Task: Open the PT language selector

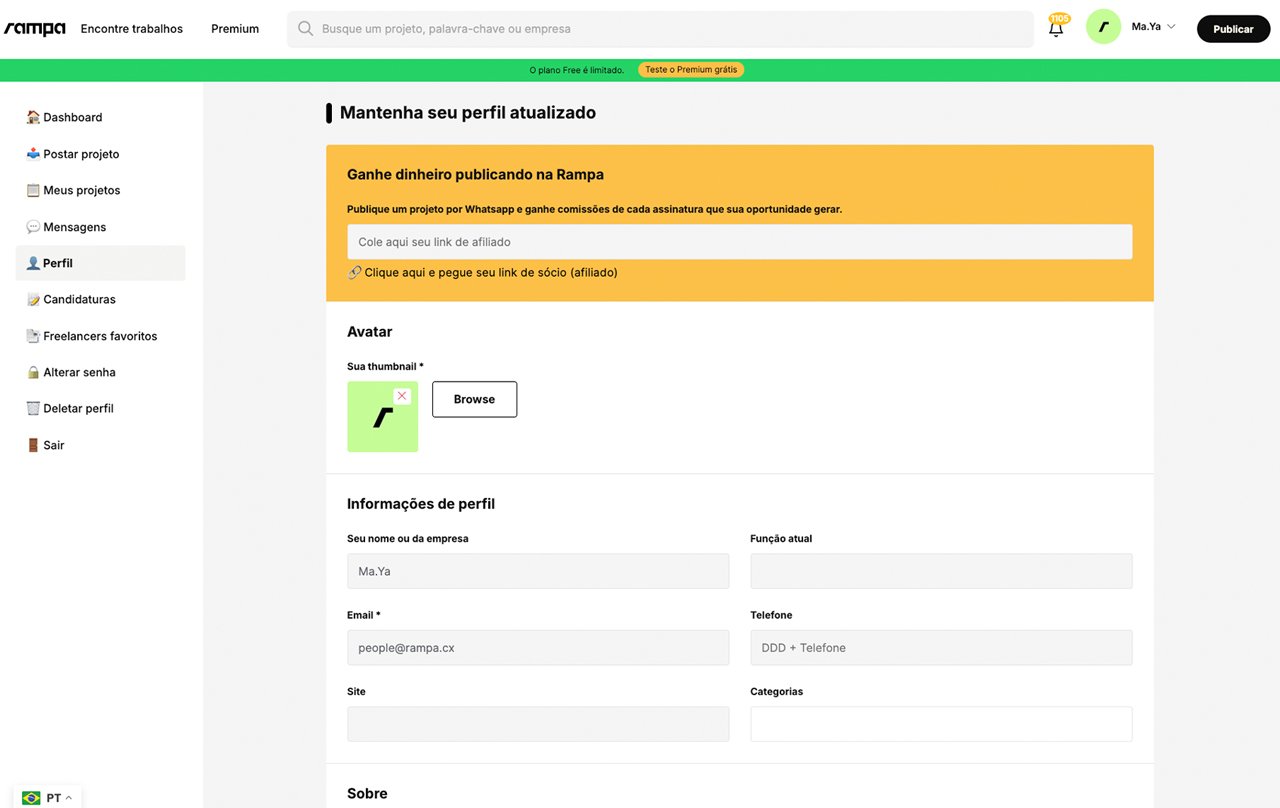Action: (x=47, y=797)
